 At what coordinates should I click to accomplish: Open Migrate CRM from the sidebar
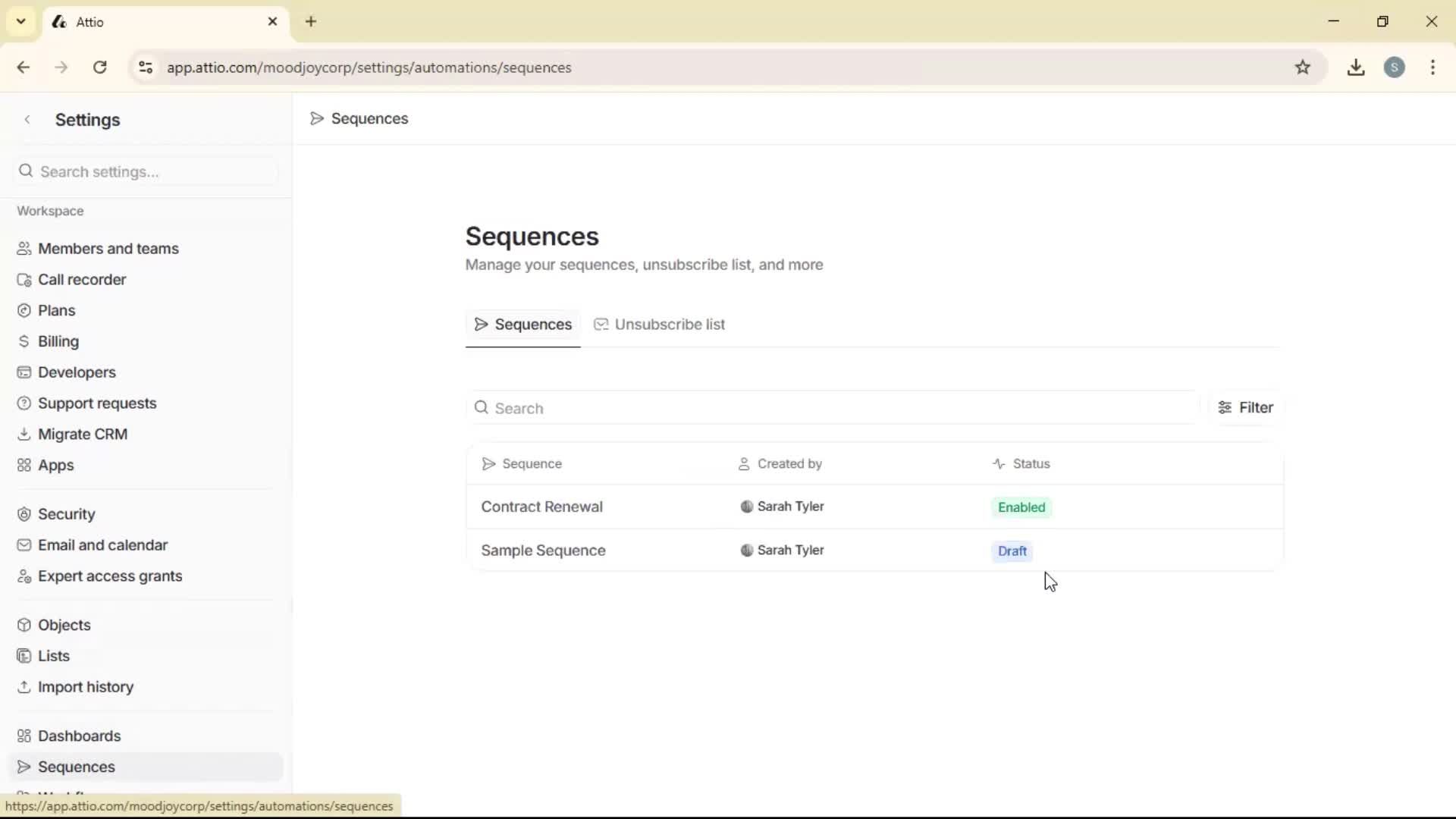point(83,434)
